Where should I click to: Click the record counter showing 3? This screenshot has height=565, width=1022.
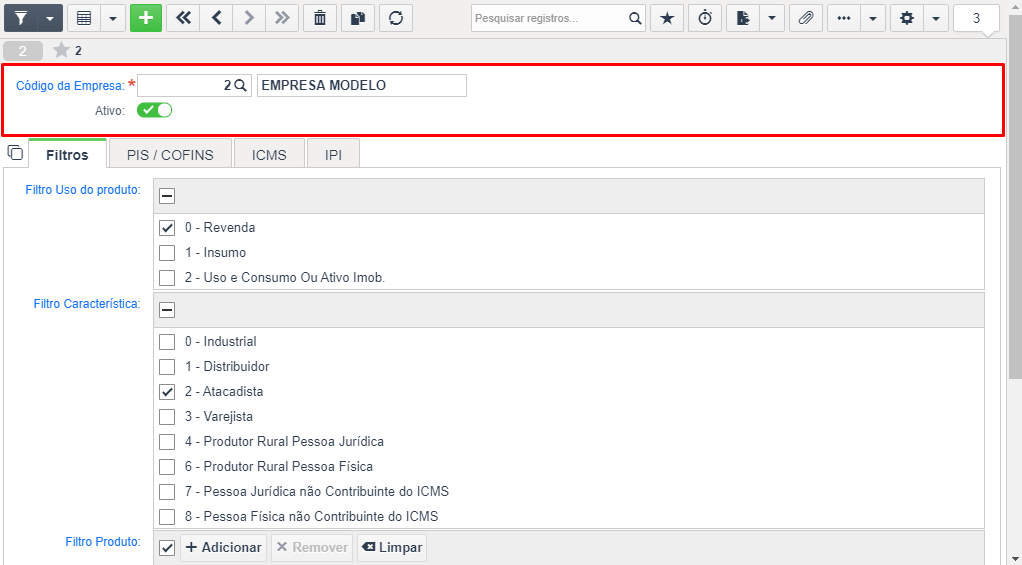[x=976, y=18]
